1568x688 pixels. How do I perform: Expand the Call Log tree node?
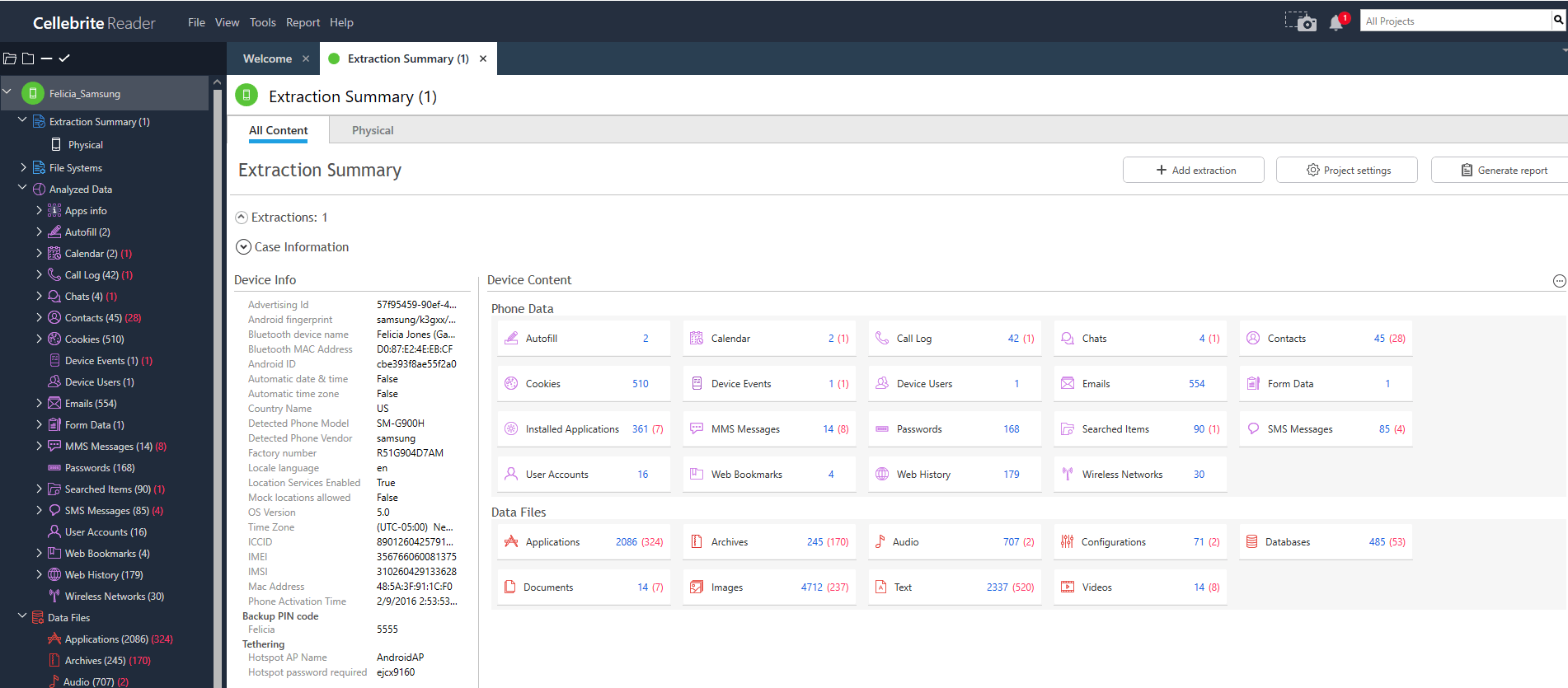pos(39,274)
